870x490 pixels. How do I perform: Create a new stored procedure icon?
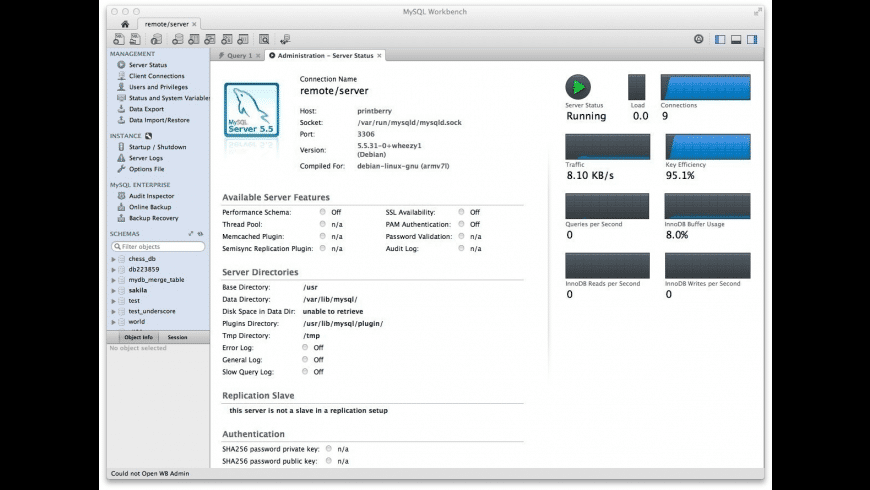coord(226,39)
